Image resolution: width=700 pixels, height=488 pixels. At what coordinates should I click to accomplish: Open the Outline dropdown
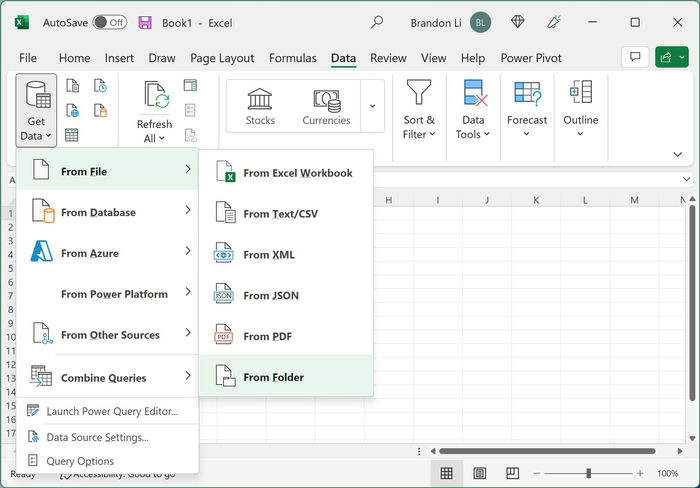pyautogui.click(x=580, y=110)
